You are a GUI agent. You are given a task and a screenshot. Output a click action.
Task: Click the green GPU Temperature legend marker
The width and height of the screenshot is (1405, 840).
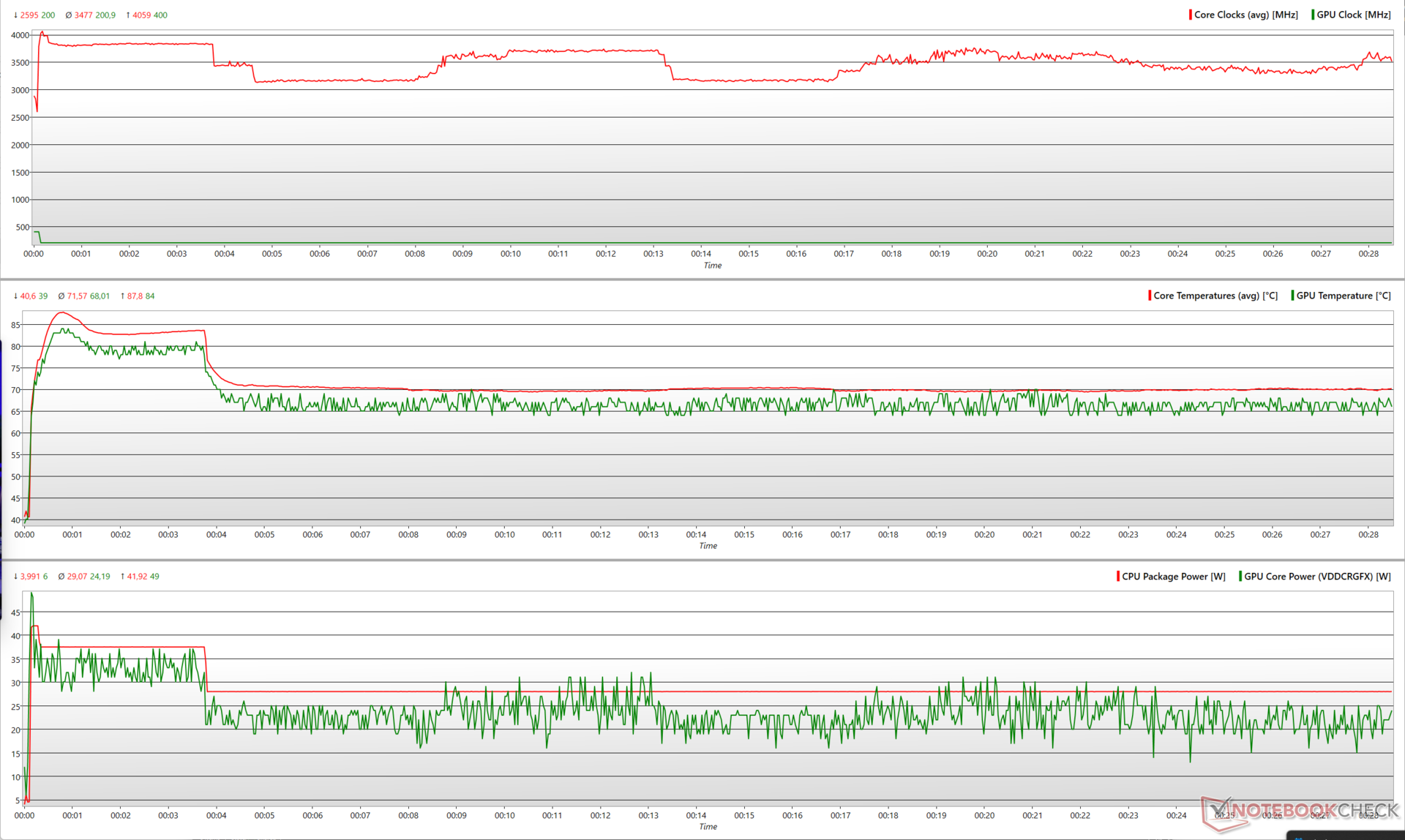[x=1292, y=296]
